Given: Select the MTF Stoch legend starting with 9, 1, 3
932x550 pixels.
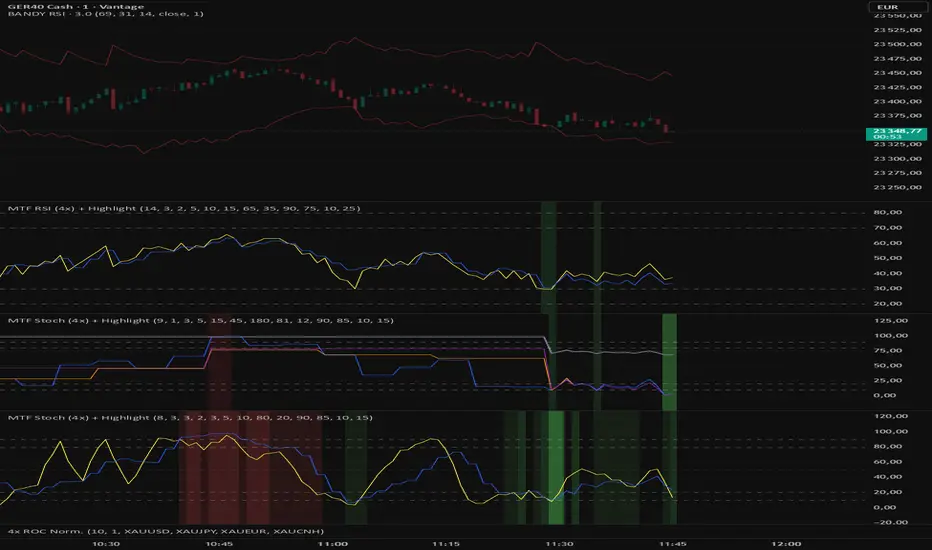Looking at the screenshot, I should (x=200, y=320).
